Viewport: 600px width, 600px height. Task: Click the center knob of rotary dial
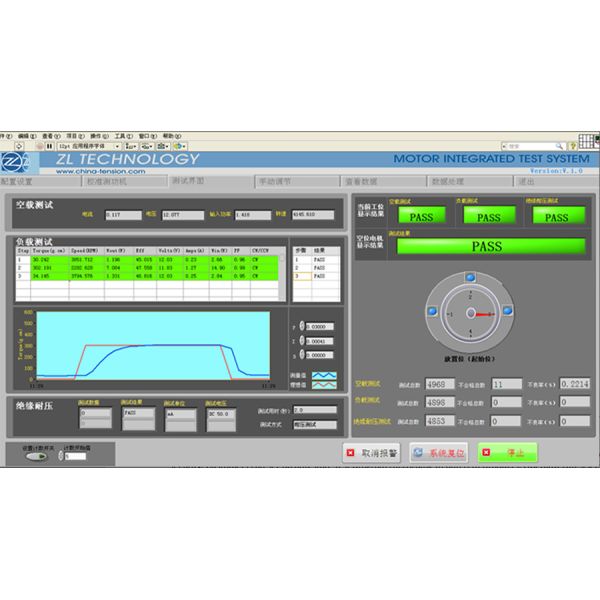click(469, 314)
